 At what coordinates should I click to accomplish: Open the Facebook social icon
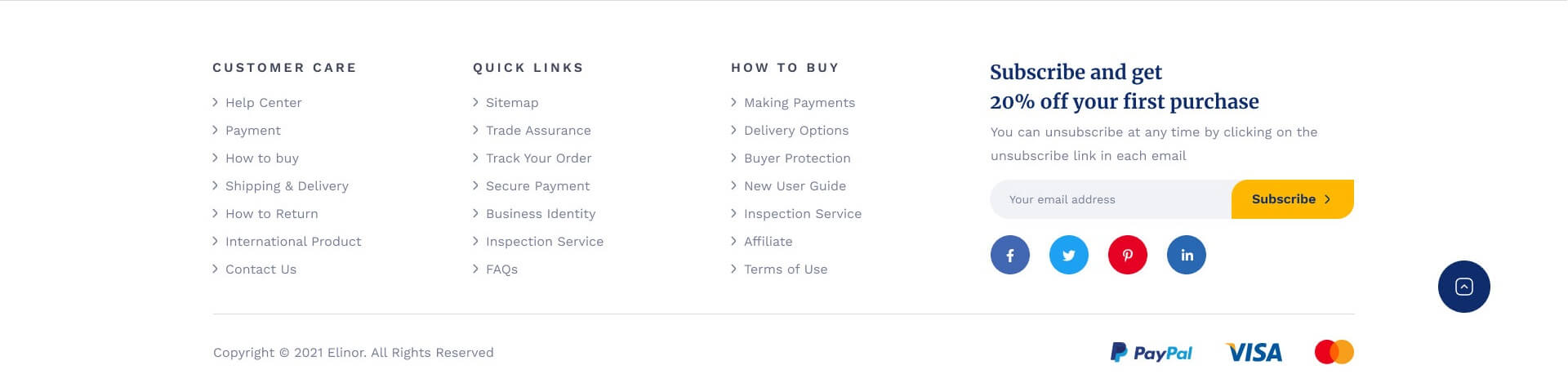pyautogui.click(x=1010, y=255)
